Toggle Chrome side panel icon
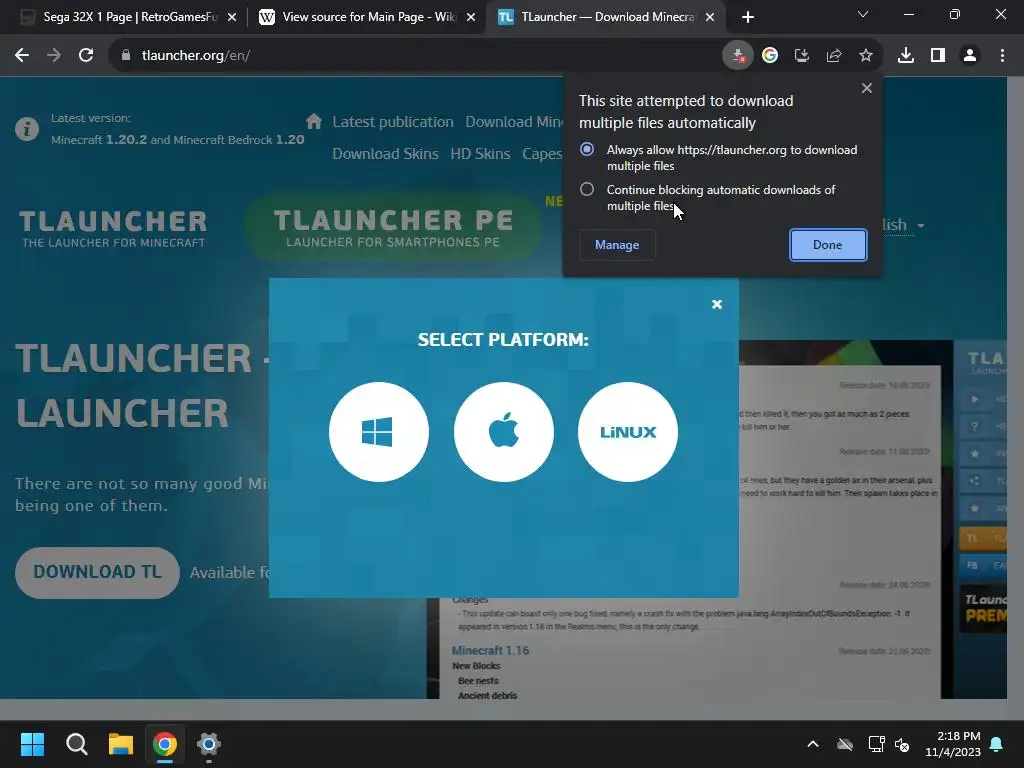The image size is (1024, 768). pyautogui.click(x=938, y=56)
